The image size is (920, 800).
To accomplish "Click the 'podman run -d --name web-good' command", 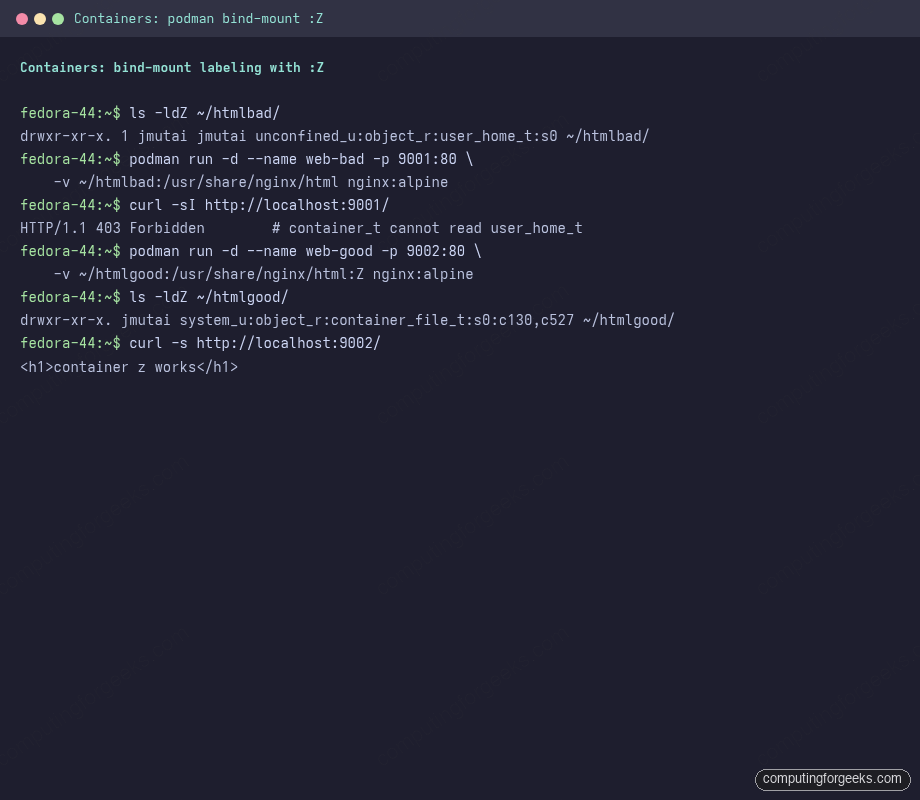I will [305, 251].
